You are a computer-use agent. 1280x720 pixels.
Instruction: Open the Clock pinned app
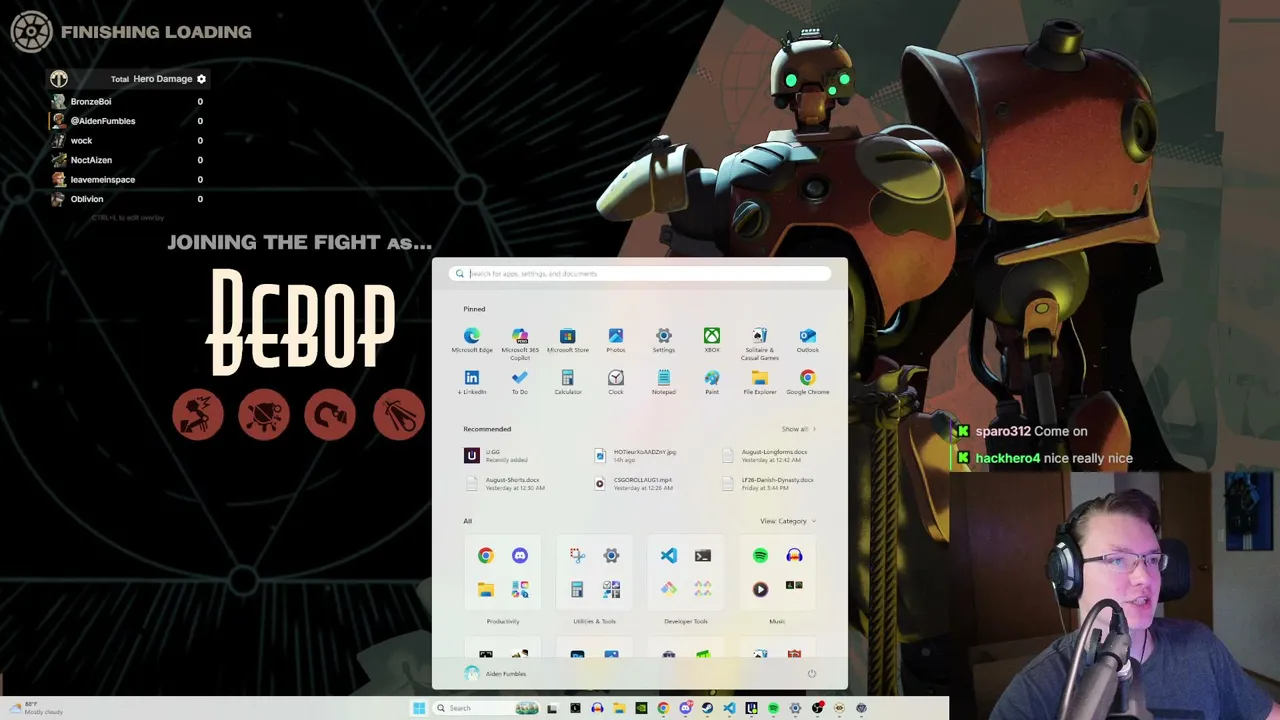pos(616,382)
